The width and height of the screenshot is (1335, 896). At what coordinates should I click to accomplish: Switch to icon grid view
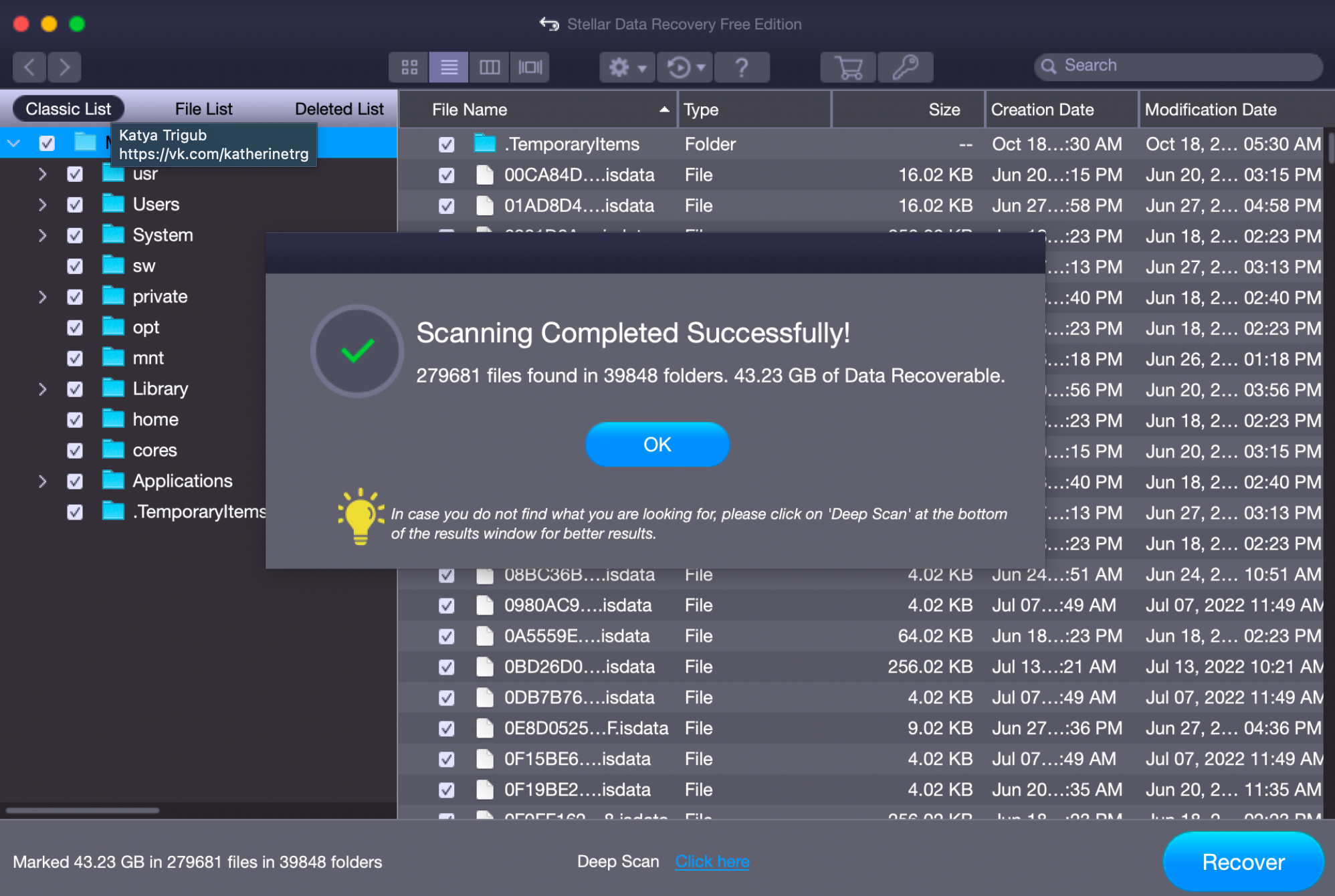coord(409,67)
